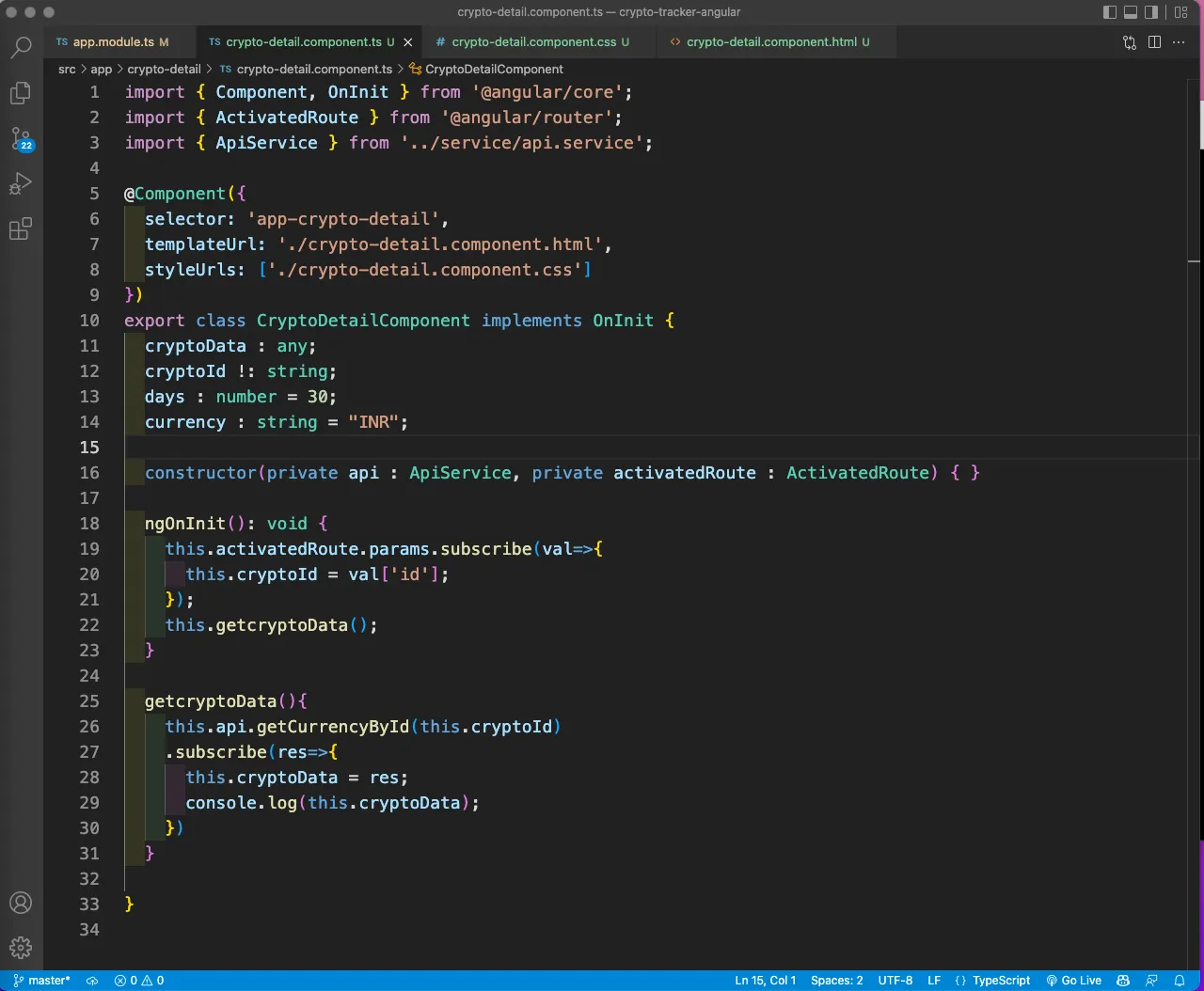Viewport: 1204px width, 991px height.
Task: Click Go Live server button
Action: click(1074, 981)
